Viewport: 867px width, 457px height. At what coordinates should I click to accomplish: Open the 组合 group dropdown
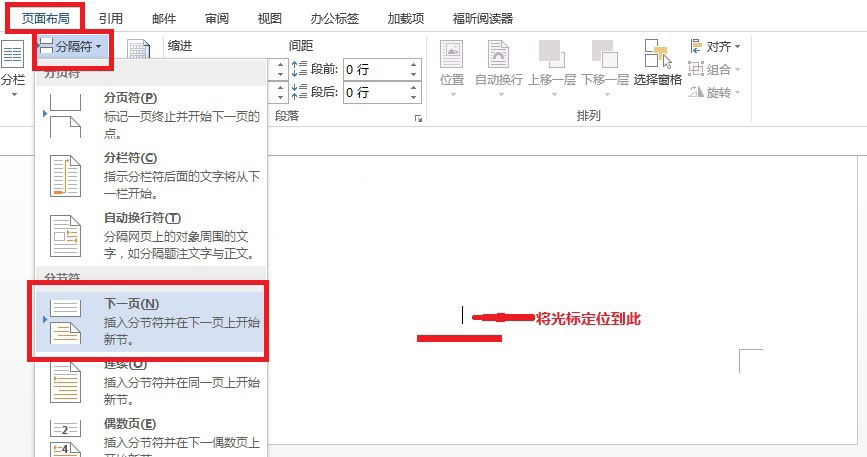pos(714,69)
